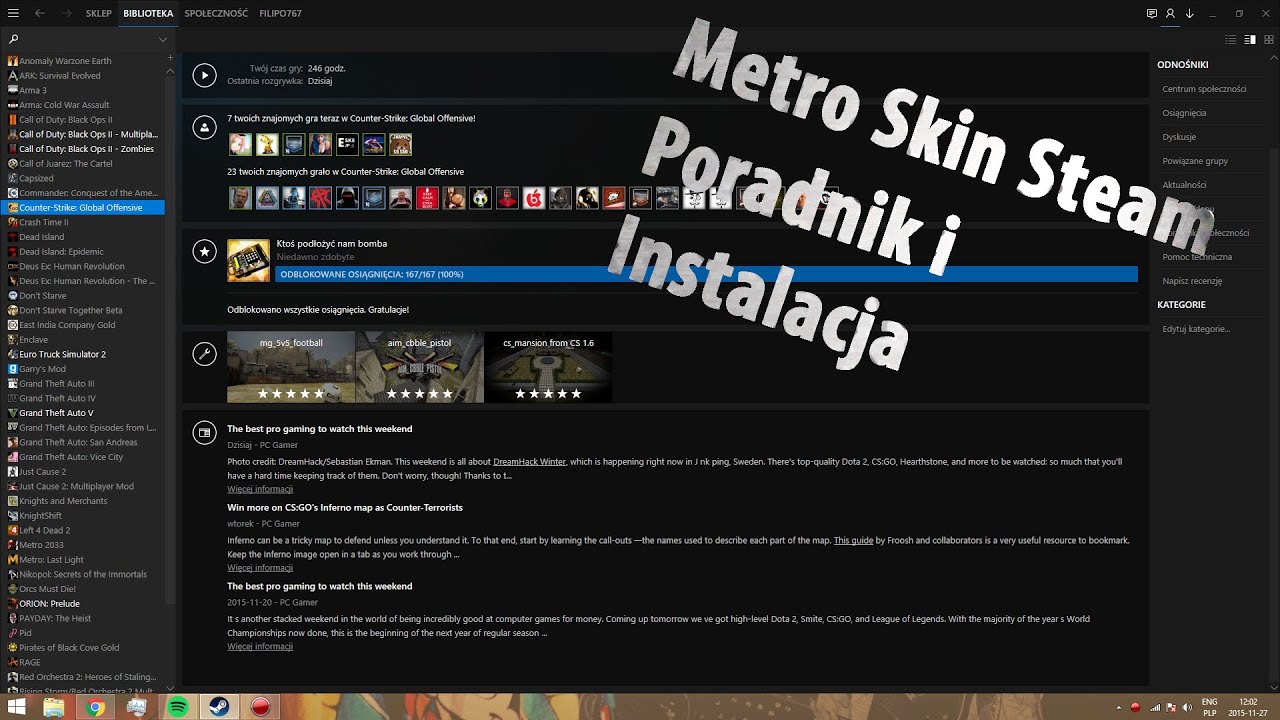This screenshot has width=1280, height=720.
Task: Open aim_cbble_pistol workshop thumbnail
Action: (420, 367)
